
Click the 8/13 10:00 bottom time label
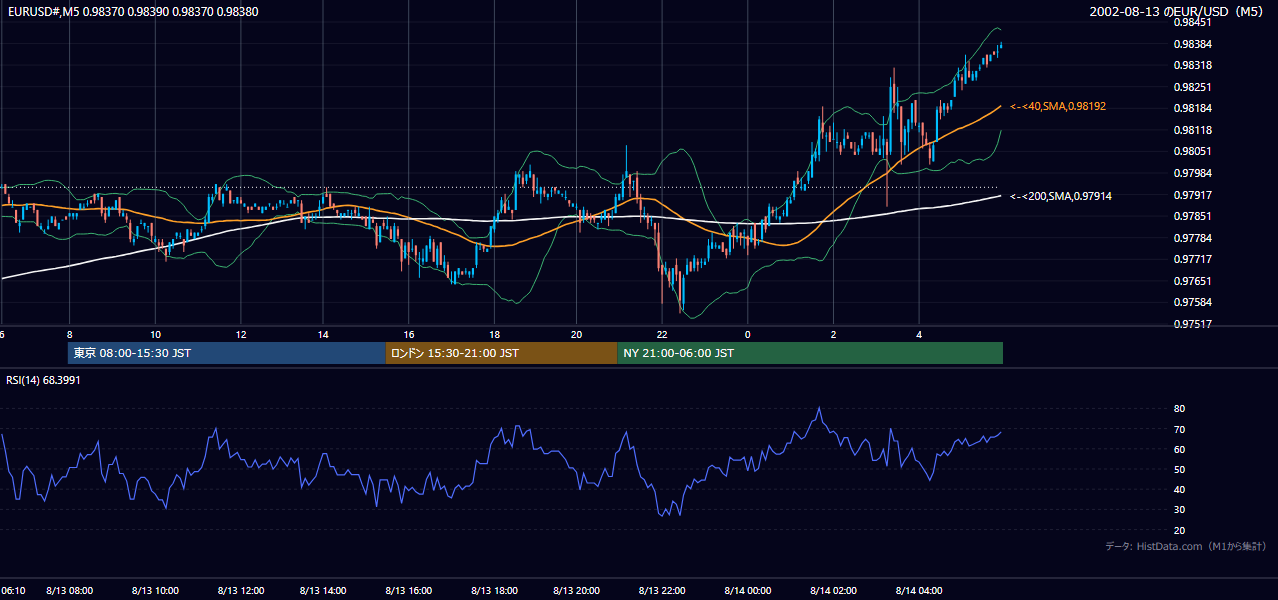[x=155, y=591]
